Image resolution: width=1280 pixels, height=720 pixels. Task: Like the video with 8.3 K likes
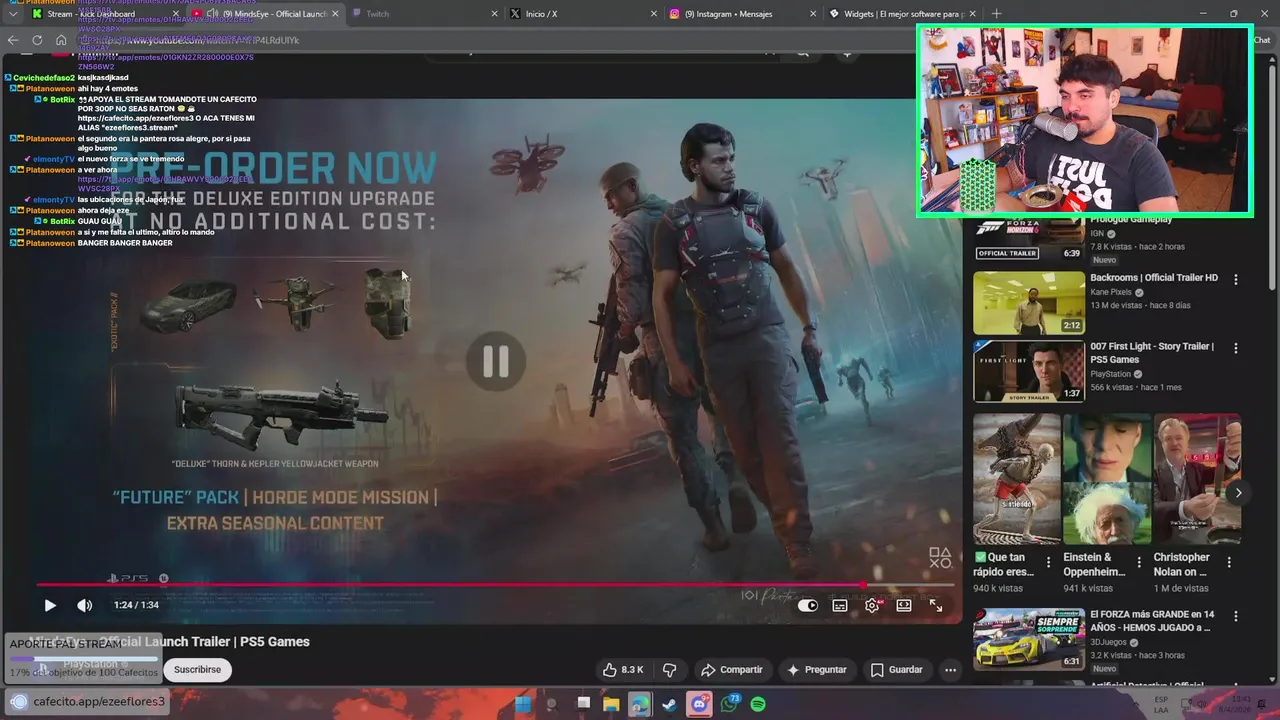[x=623, y=670]
